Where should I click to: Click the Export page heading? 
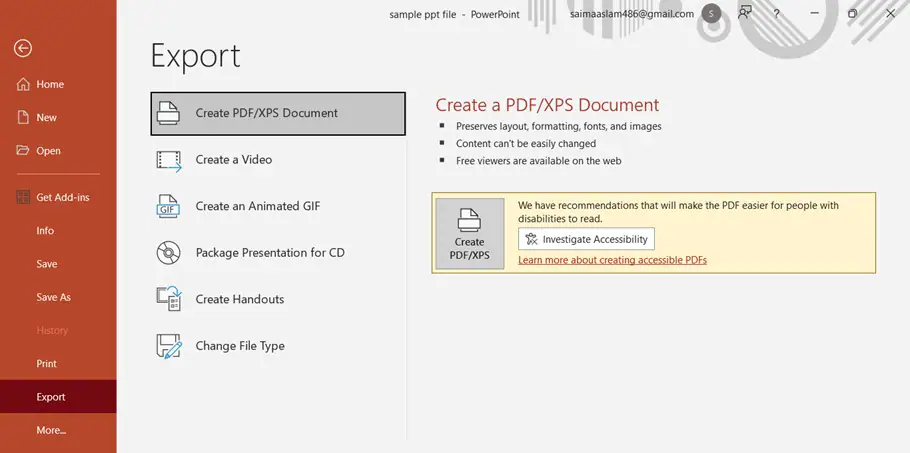click(196, 56)
